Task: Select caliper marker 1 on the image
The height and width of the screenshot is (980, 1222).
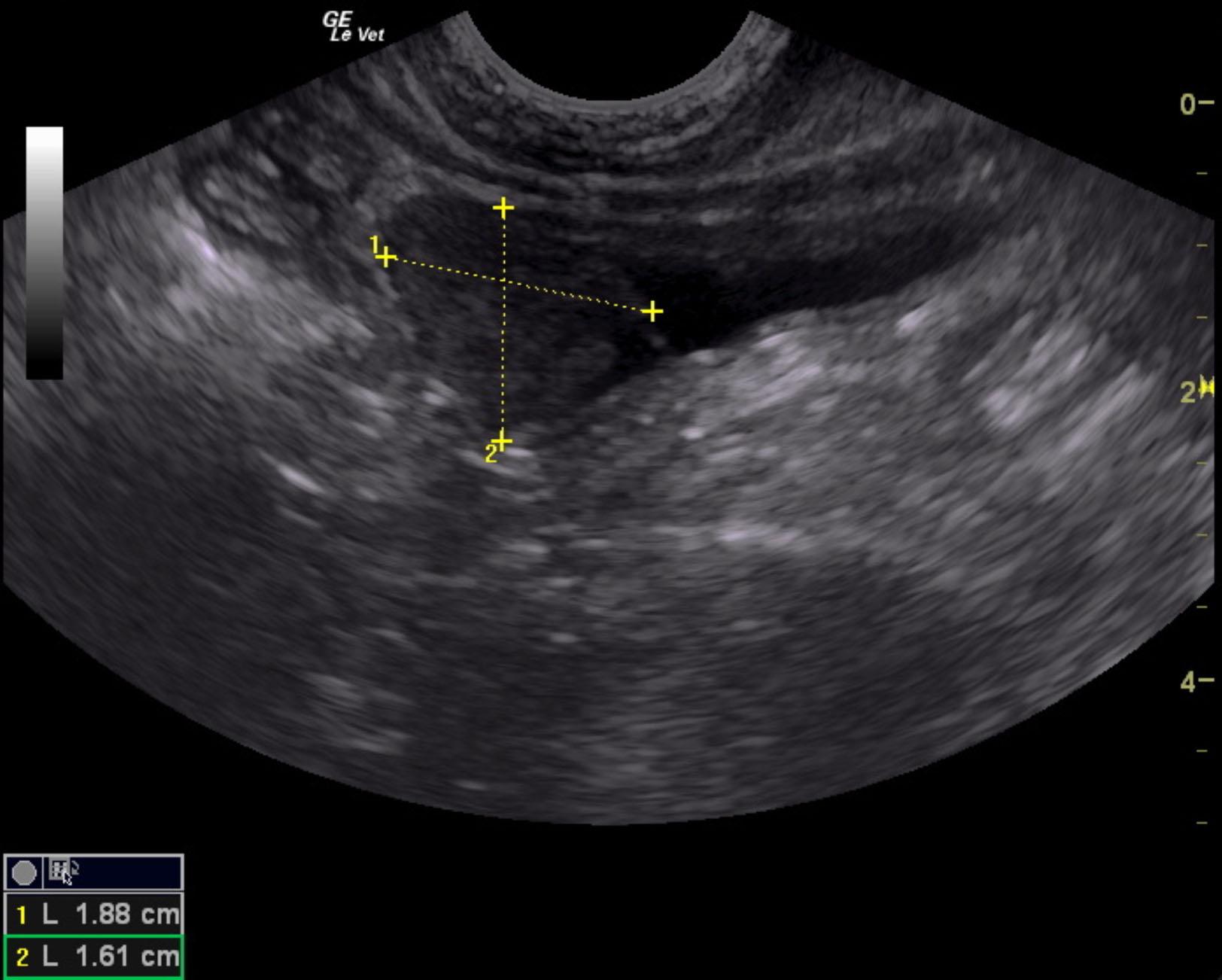Action: point(385,257)
